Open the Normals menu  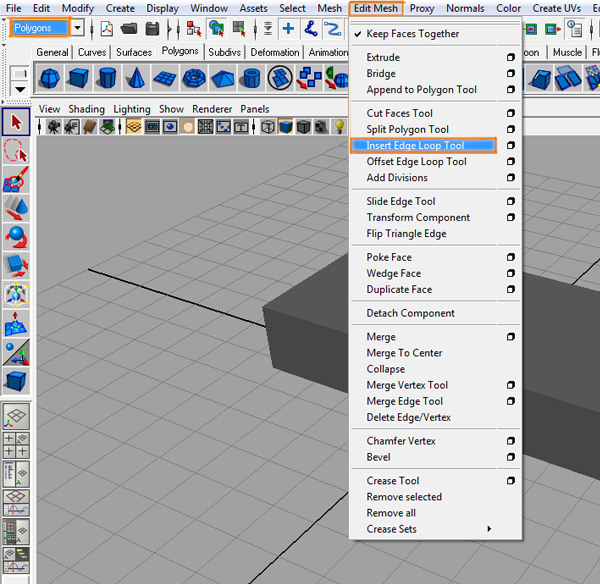pyautogui.click(x=465, y=8)
